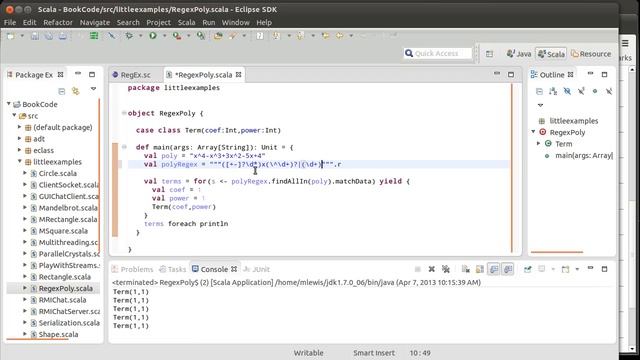Viewport: 640px width, 360px height.
Task: Open Circle.scala in Package Explorer
Action: (x=58, y=173)
